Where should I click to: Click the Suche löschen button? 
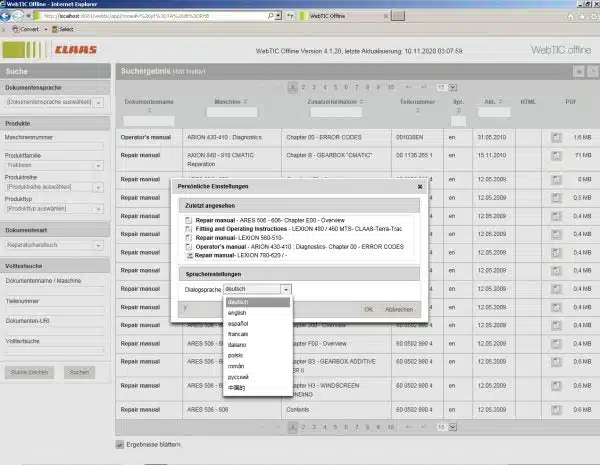tap(29, 372)
